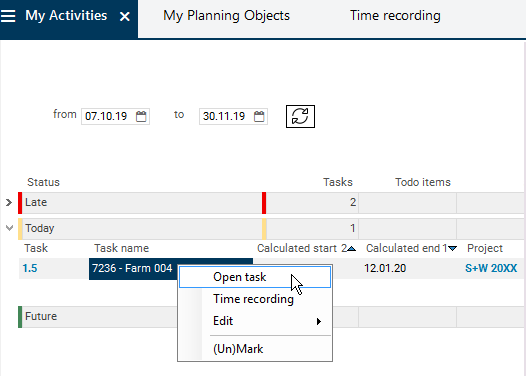
Task: Select the Future status row
Action: pos(99,317)
